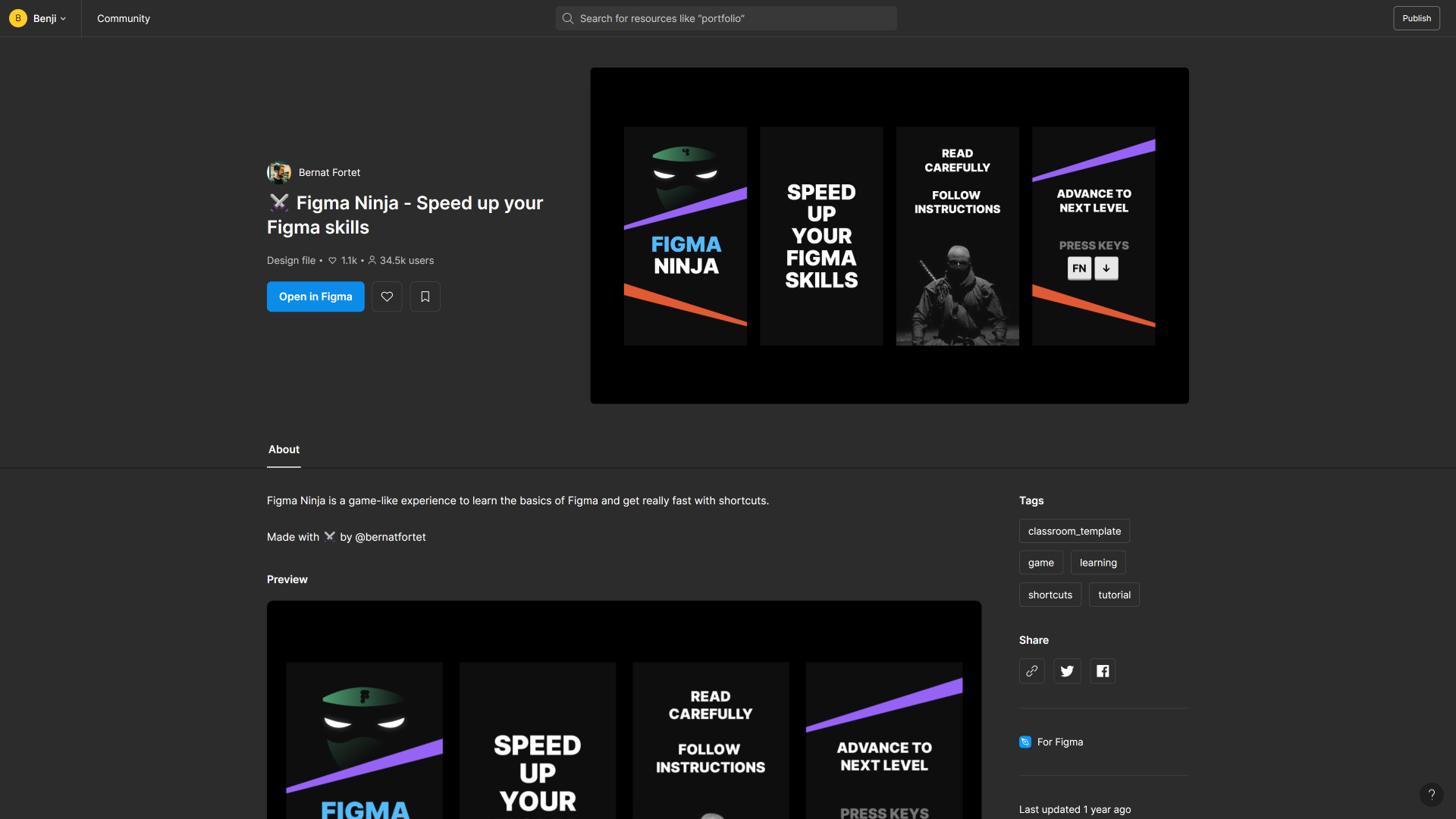Select the classroom_template tag
This screenshot has width=1456, height=819.
click(1074, 531)
